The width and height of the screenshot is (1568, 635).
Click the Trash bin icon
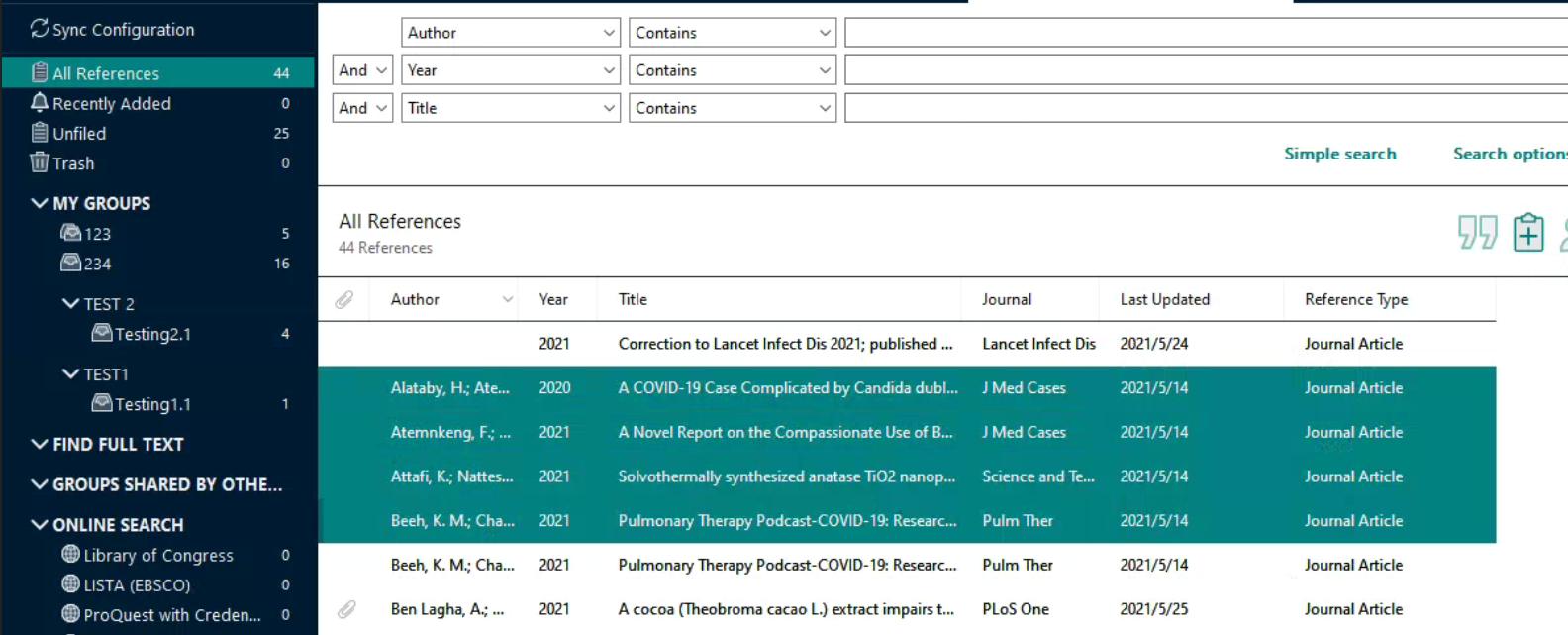click(x=40, y=162)
